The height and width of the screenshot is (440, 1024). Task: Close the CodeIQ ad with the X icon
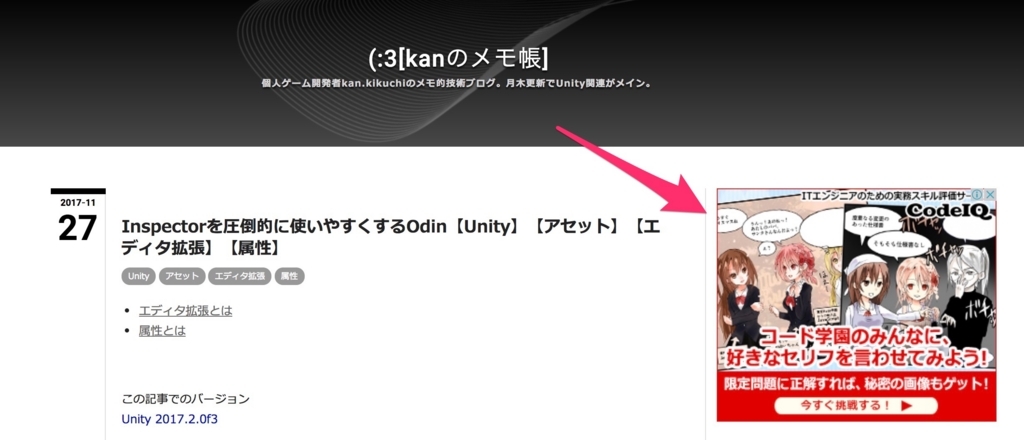point(990,195)
